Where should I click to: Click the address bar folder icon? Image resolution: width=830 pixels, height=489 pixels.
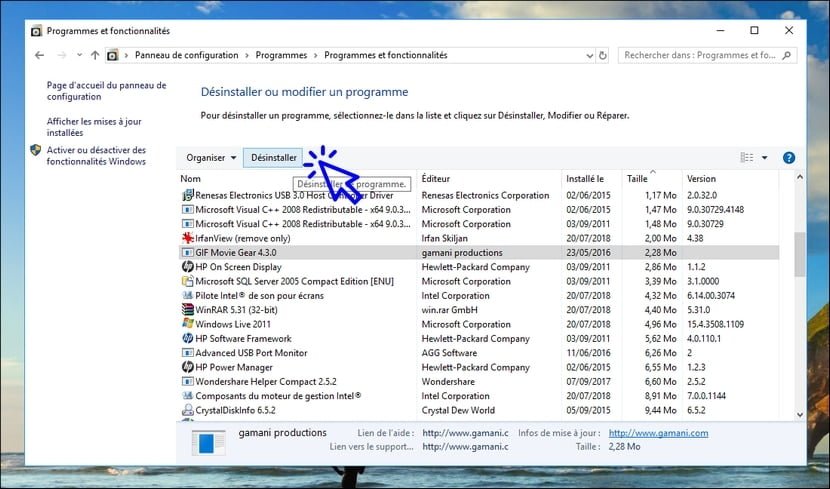112,55
